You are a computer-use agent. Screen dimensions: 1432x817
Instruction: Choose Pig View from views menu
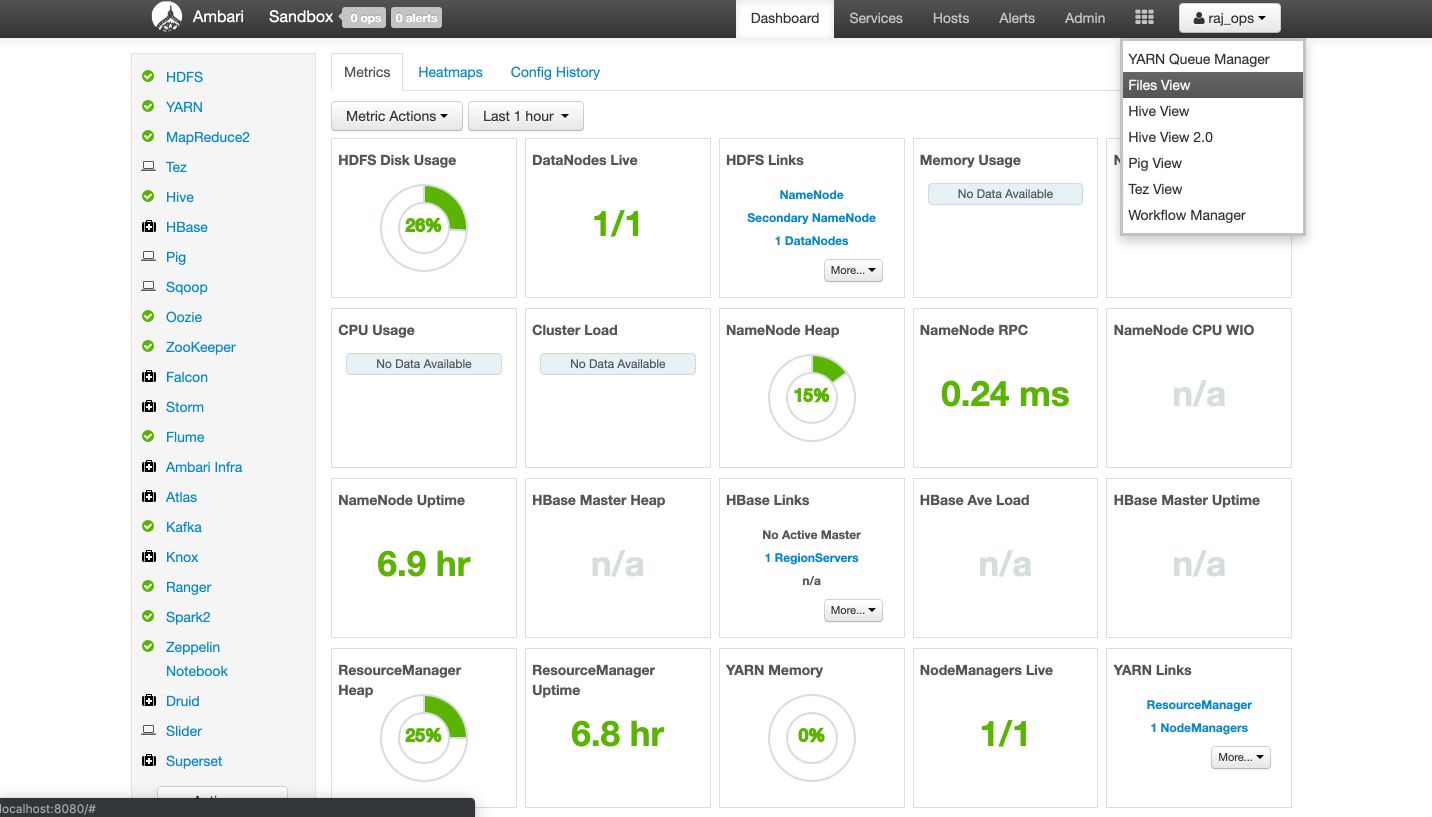[x=1213, y=163]
